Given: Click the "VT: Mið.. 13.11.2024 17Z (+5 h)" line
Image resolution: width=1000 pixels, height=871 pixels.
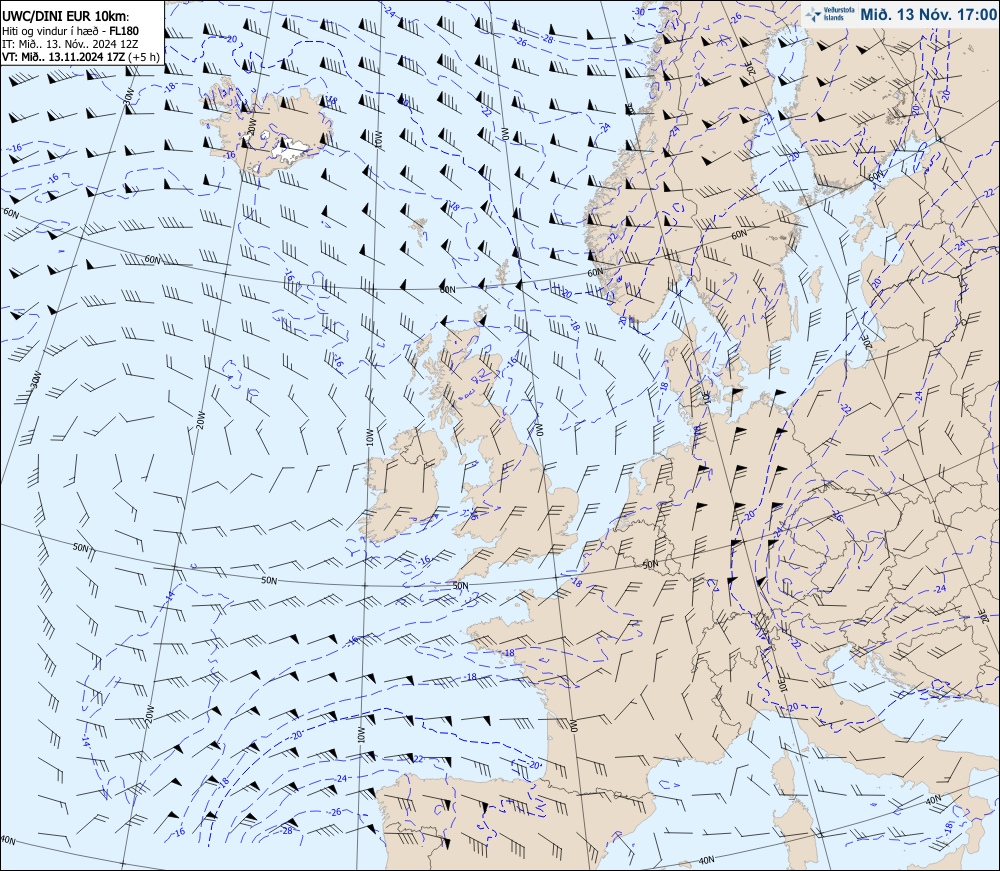Looking at the screenshot, I should coord(81,57).
